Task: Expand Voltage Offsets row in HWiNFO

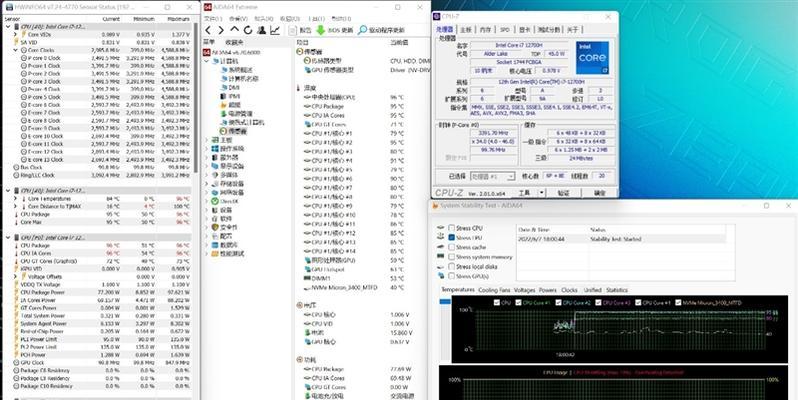Action: coord(16,277)
